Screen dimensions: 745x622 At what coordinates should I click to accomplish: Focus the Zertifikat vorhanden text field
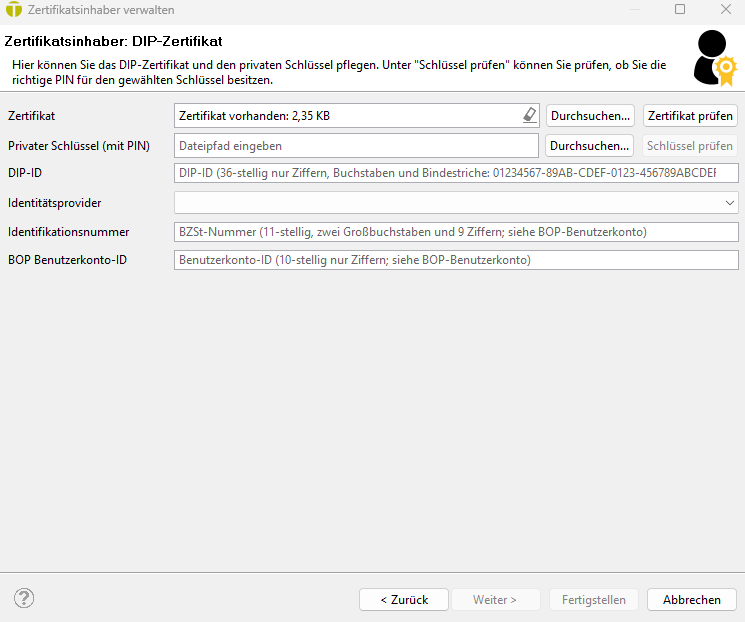345,116
